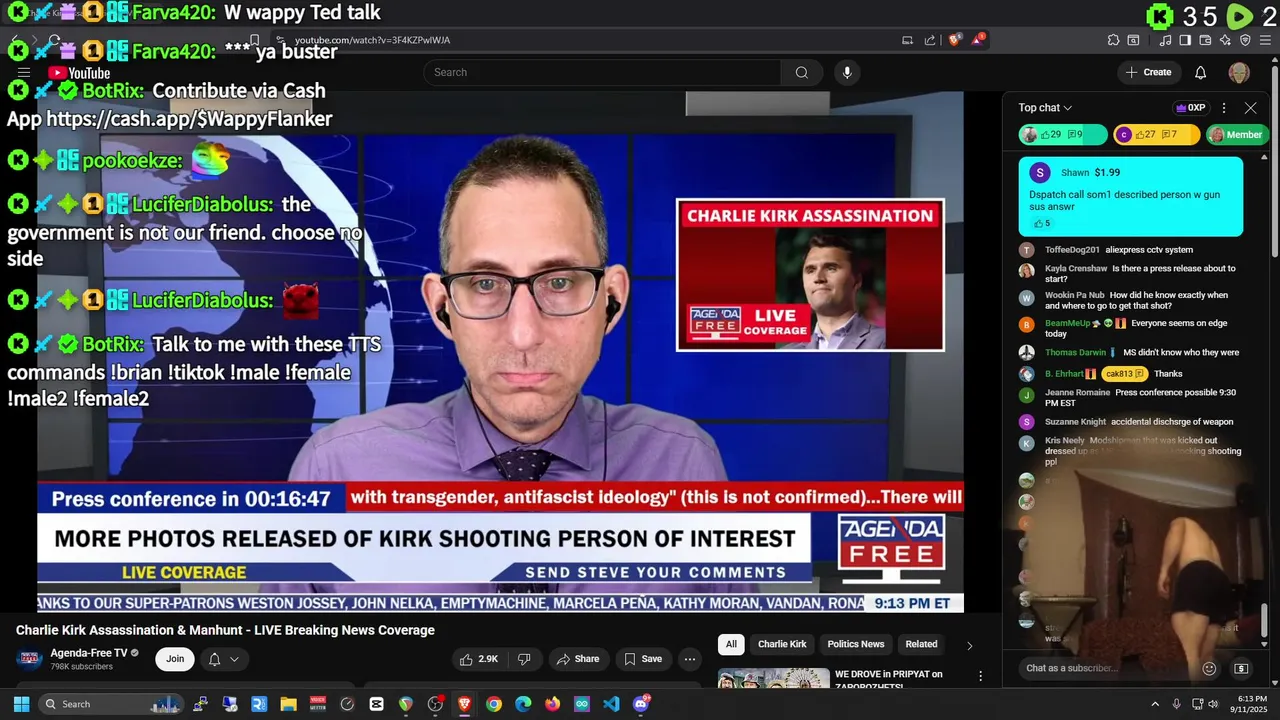Screen dimensions: 1280x720
Task: Open File Explorer from the taskbar
Action: tap(288, 704)
